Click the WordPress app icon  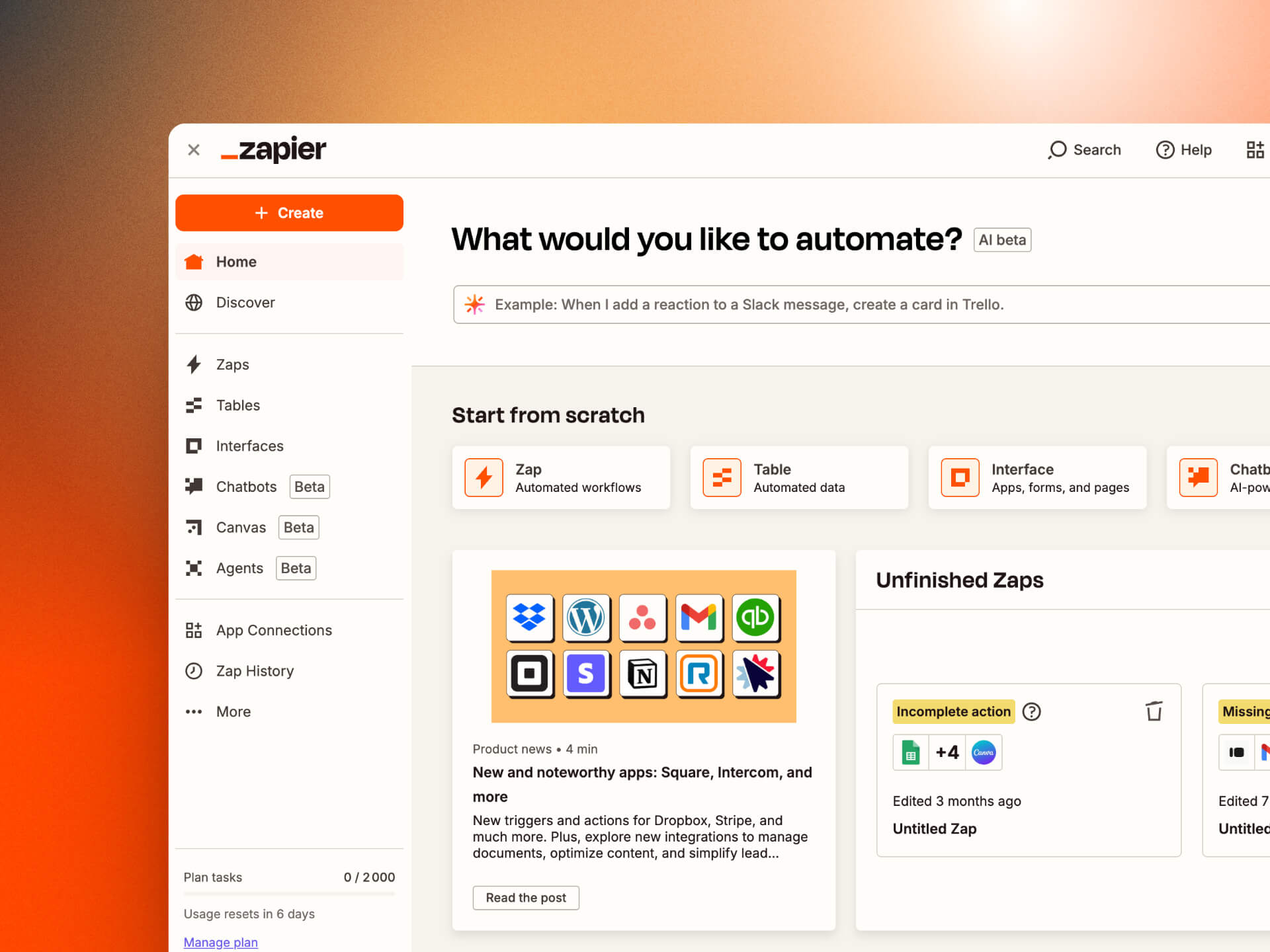point(586,617)
